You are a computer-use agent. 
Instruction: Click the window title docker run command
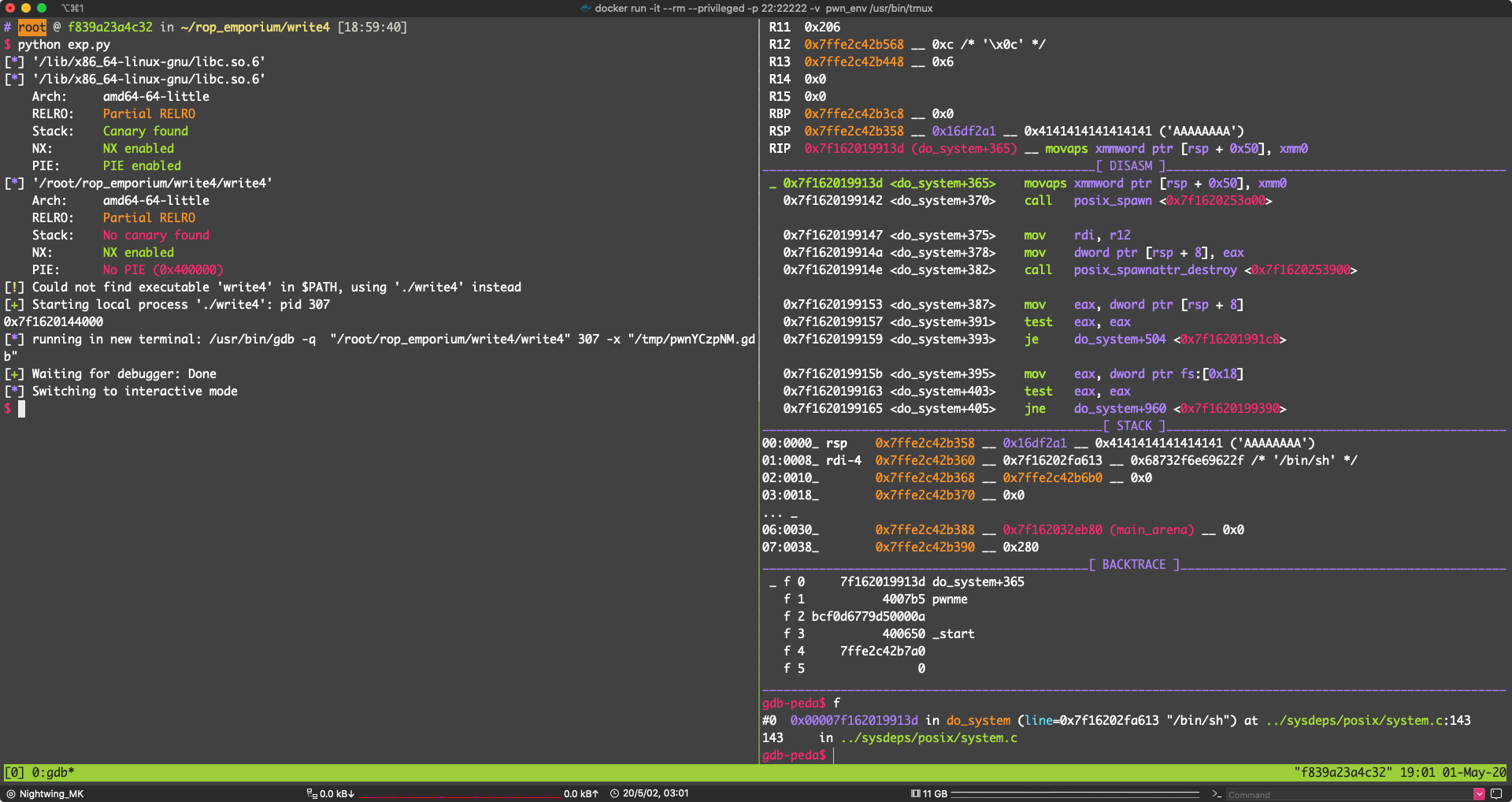tap(763, 8)
